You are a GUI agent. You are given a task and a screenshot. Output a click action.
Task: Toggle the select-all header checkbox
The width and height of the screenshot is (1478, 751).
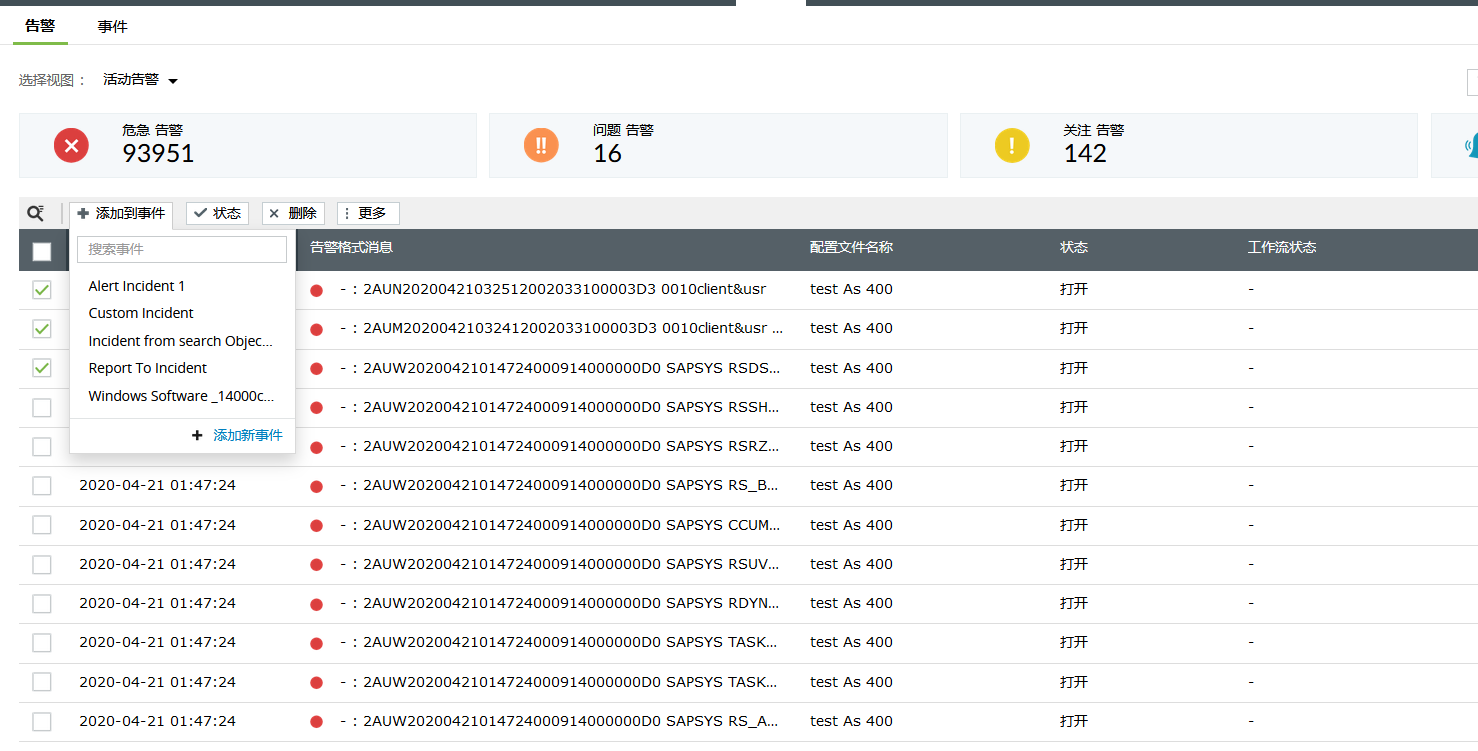pos(42,251)
